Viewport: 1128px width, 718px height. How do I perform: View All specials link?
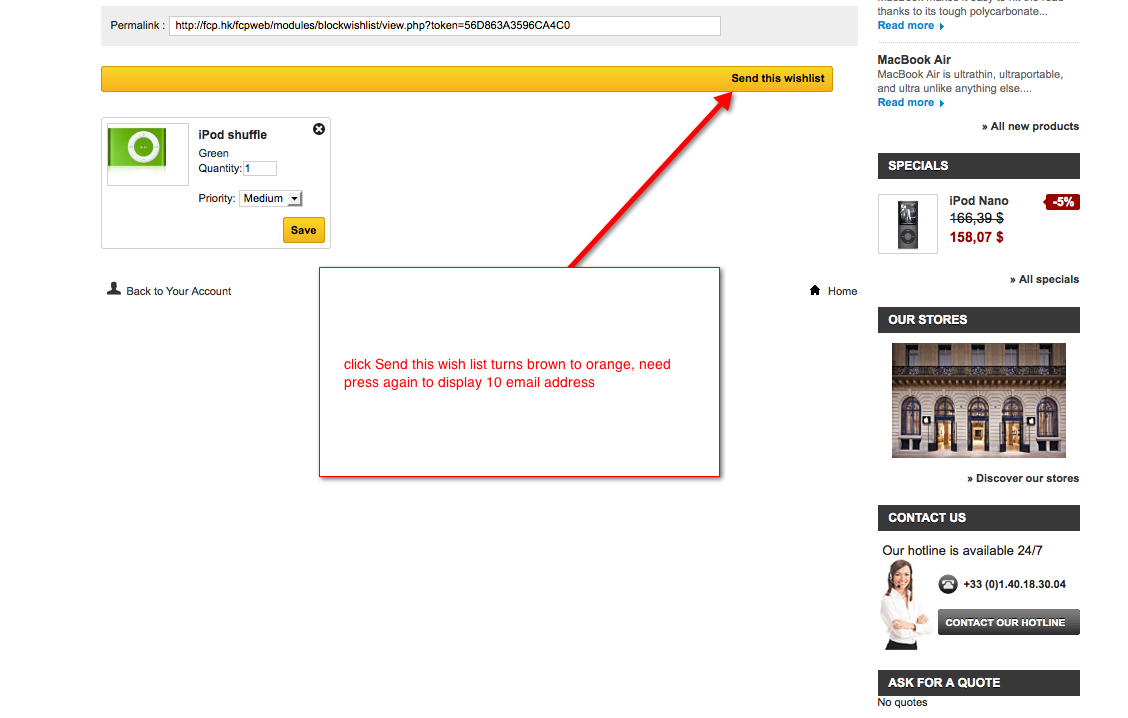[x=1044, y=280]
